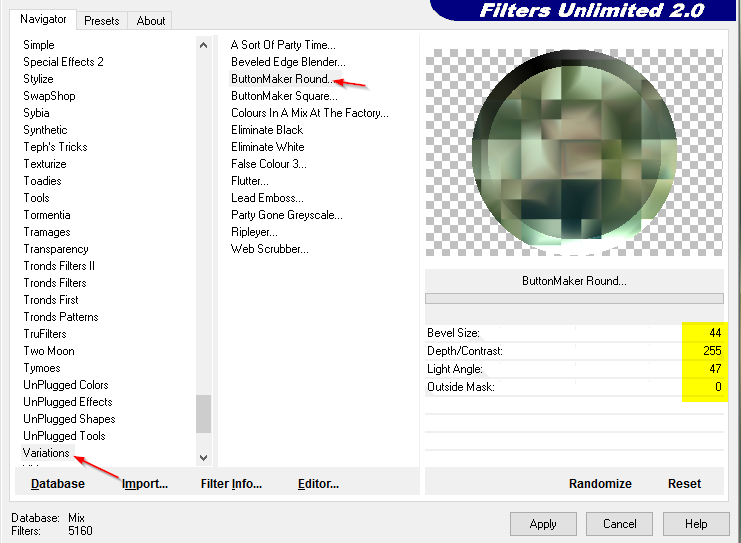Choose Party Gone Greyscale... filter
The height and width of the screenshot is (543, 741).
point(286,215)
